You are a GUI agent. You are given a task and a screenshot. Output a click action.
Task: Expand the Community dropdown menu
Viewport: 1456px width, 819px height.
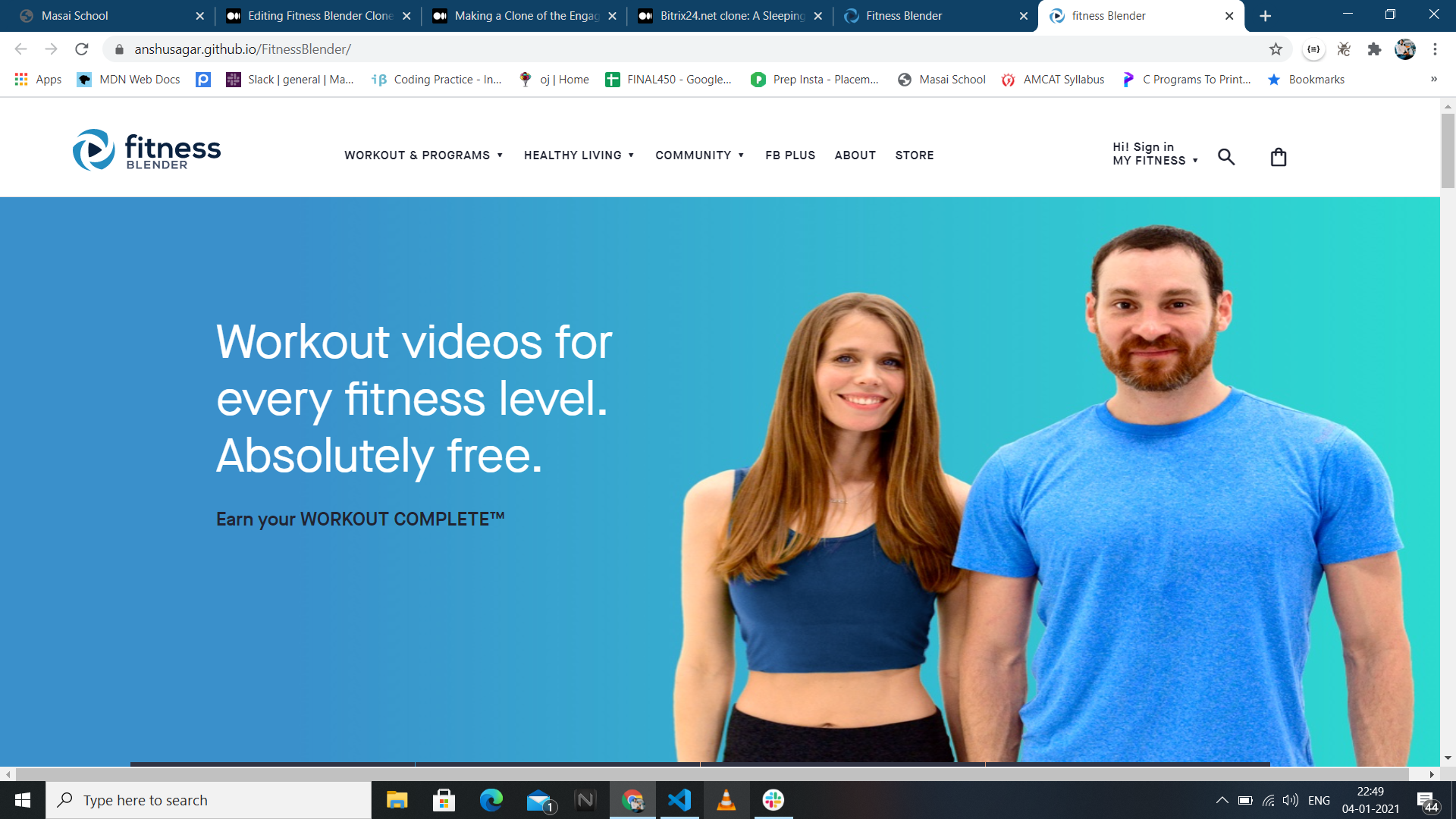click(x=699, y=155)
